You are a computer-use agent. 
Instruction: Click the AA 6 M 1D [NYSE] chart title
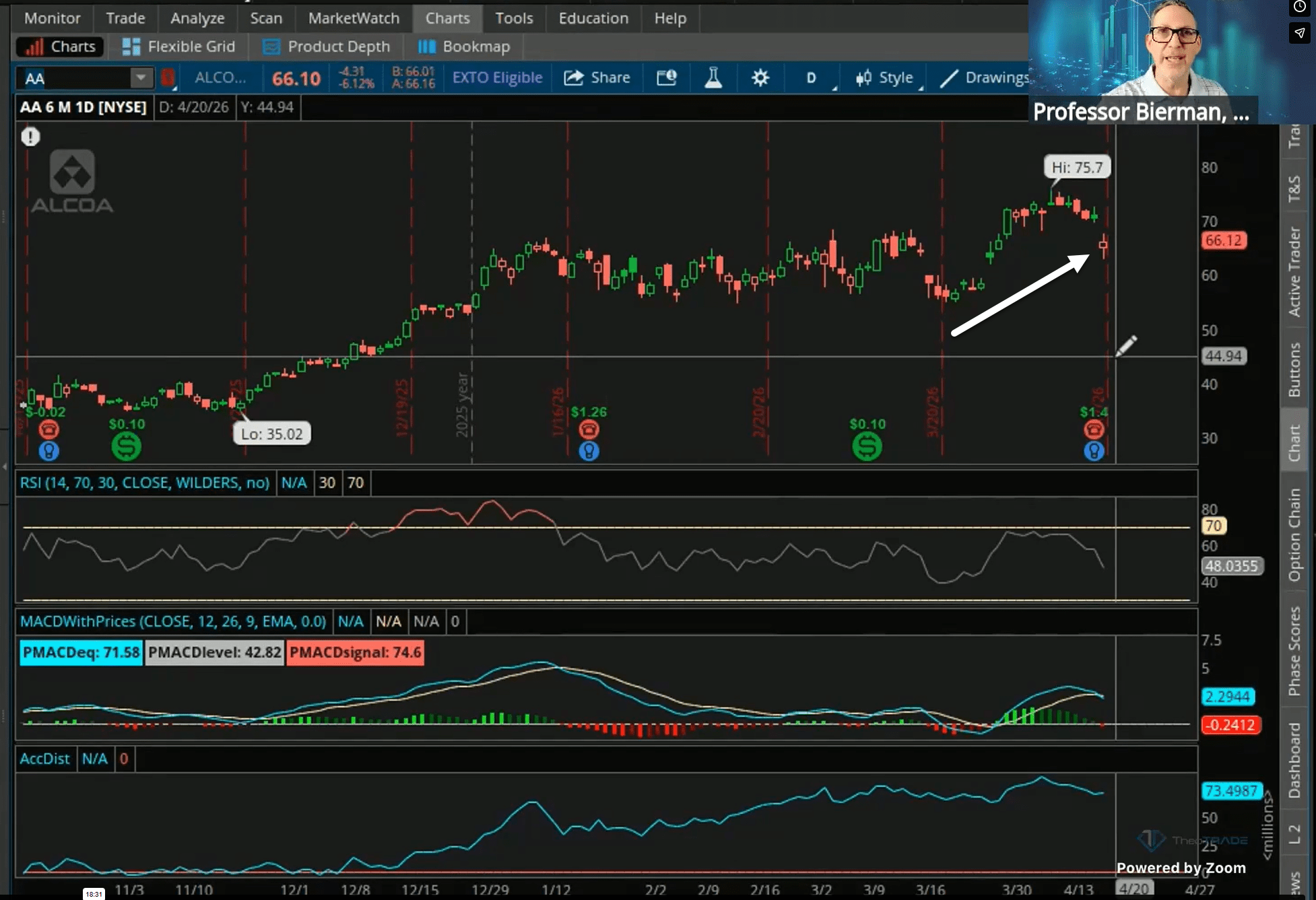tap(83, 107)
